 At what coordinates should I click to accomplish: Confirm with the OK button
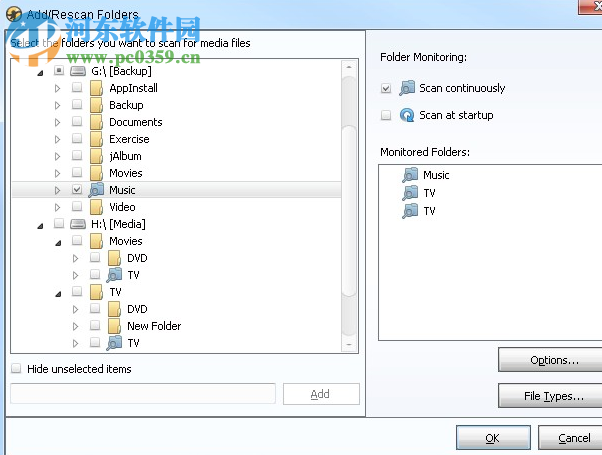click(493, 438)
